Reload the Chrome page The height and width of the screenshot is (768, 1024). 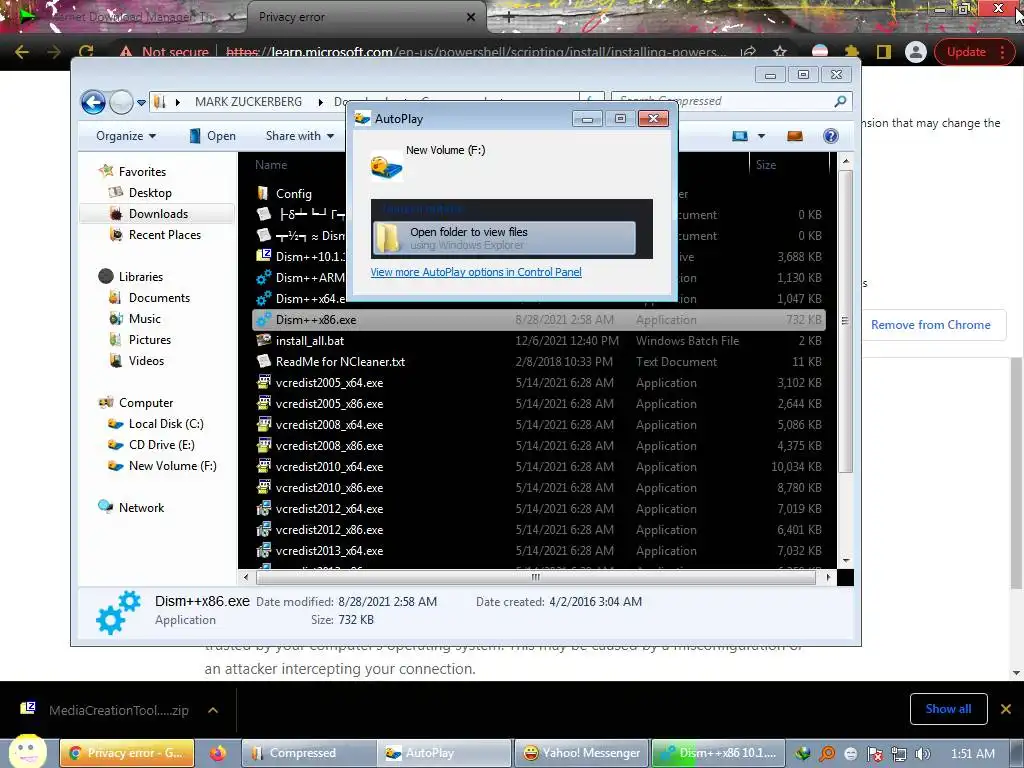pos(86,52)
